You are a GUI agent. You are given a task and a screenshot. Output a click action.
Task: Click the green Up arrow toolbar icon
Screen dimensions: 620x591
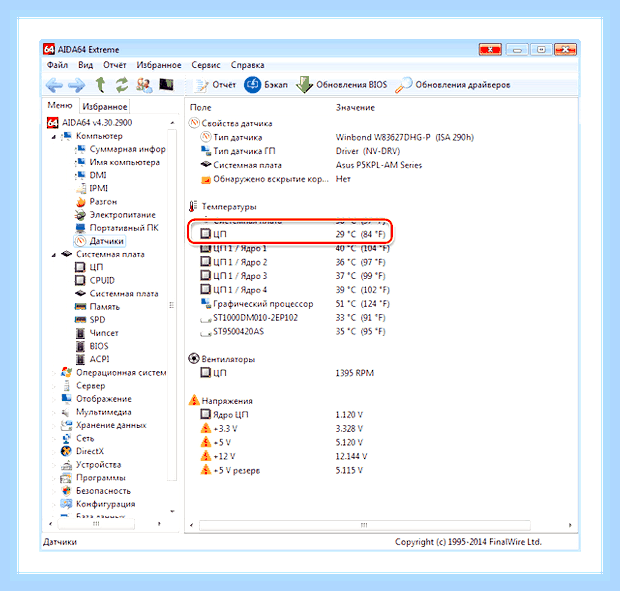pos(101,85)
